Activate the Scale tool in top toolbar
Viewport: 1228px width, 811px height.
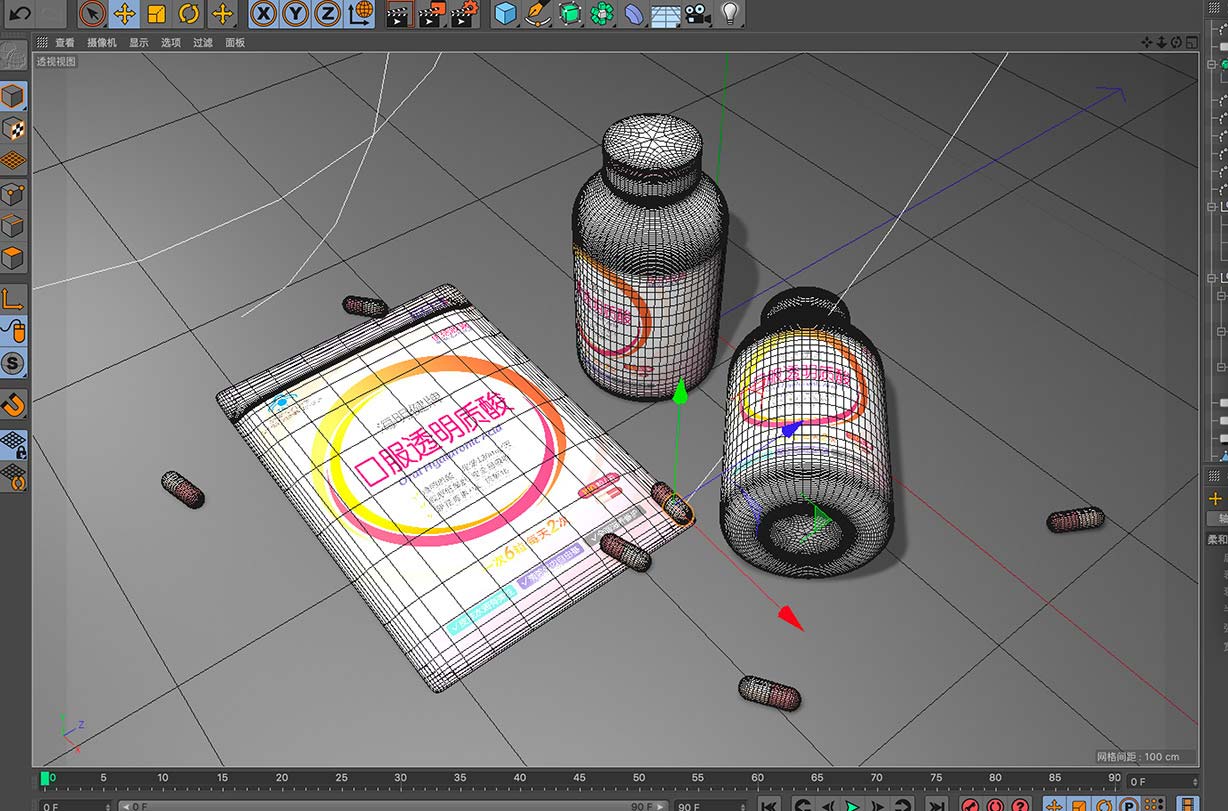point(156,13)
